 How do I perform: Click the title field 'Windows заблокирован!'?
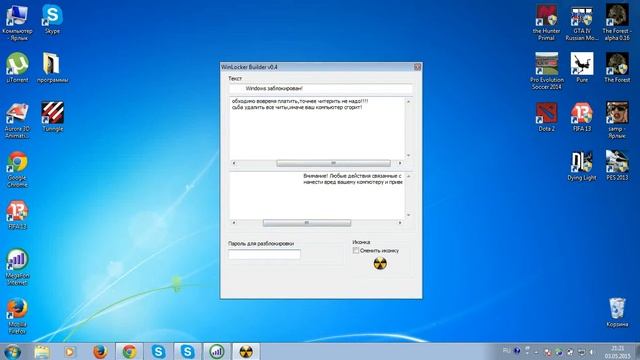click(x=320, y=89)
